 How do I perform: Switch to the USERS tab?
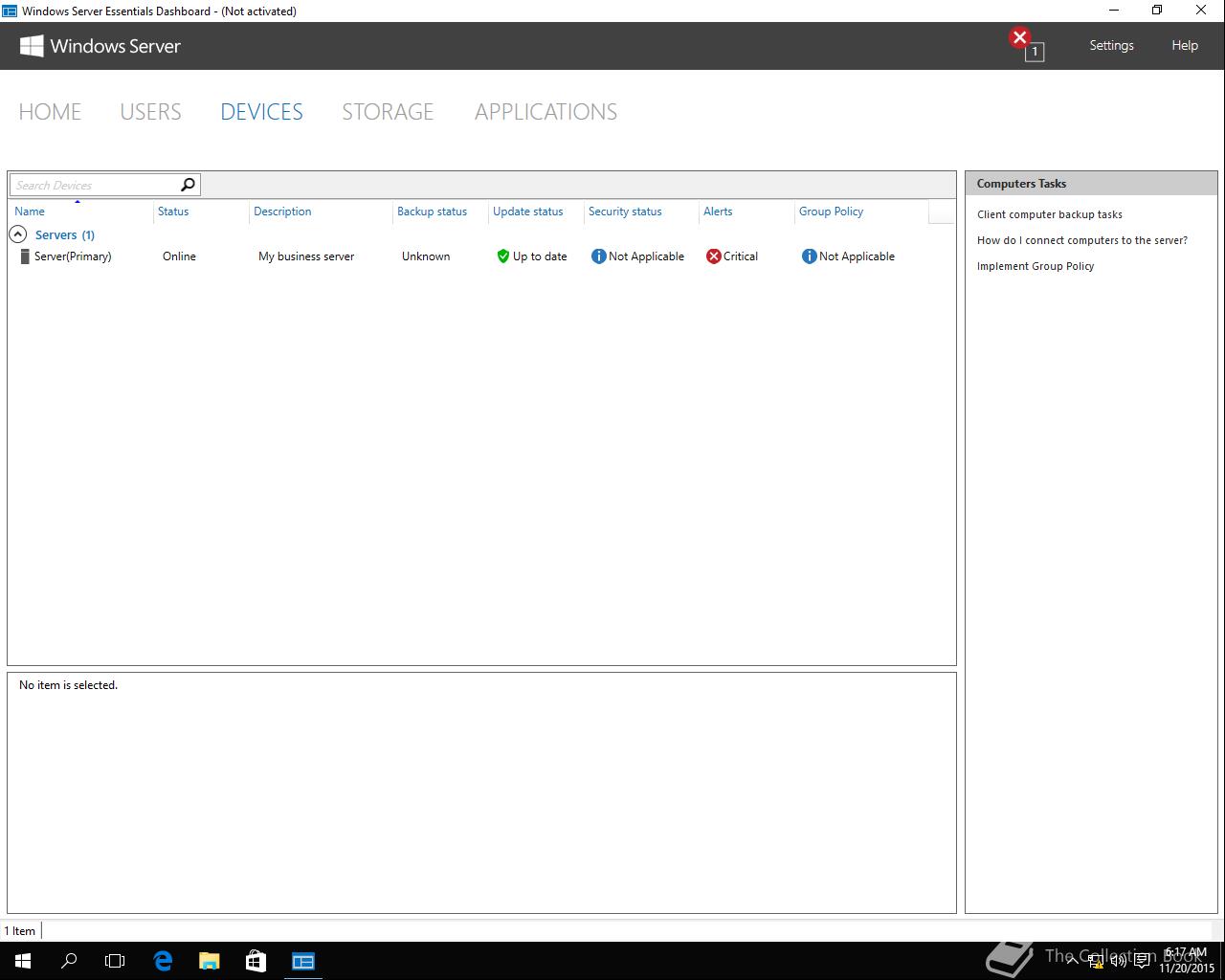(x=150, y=112)
